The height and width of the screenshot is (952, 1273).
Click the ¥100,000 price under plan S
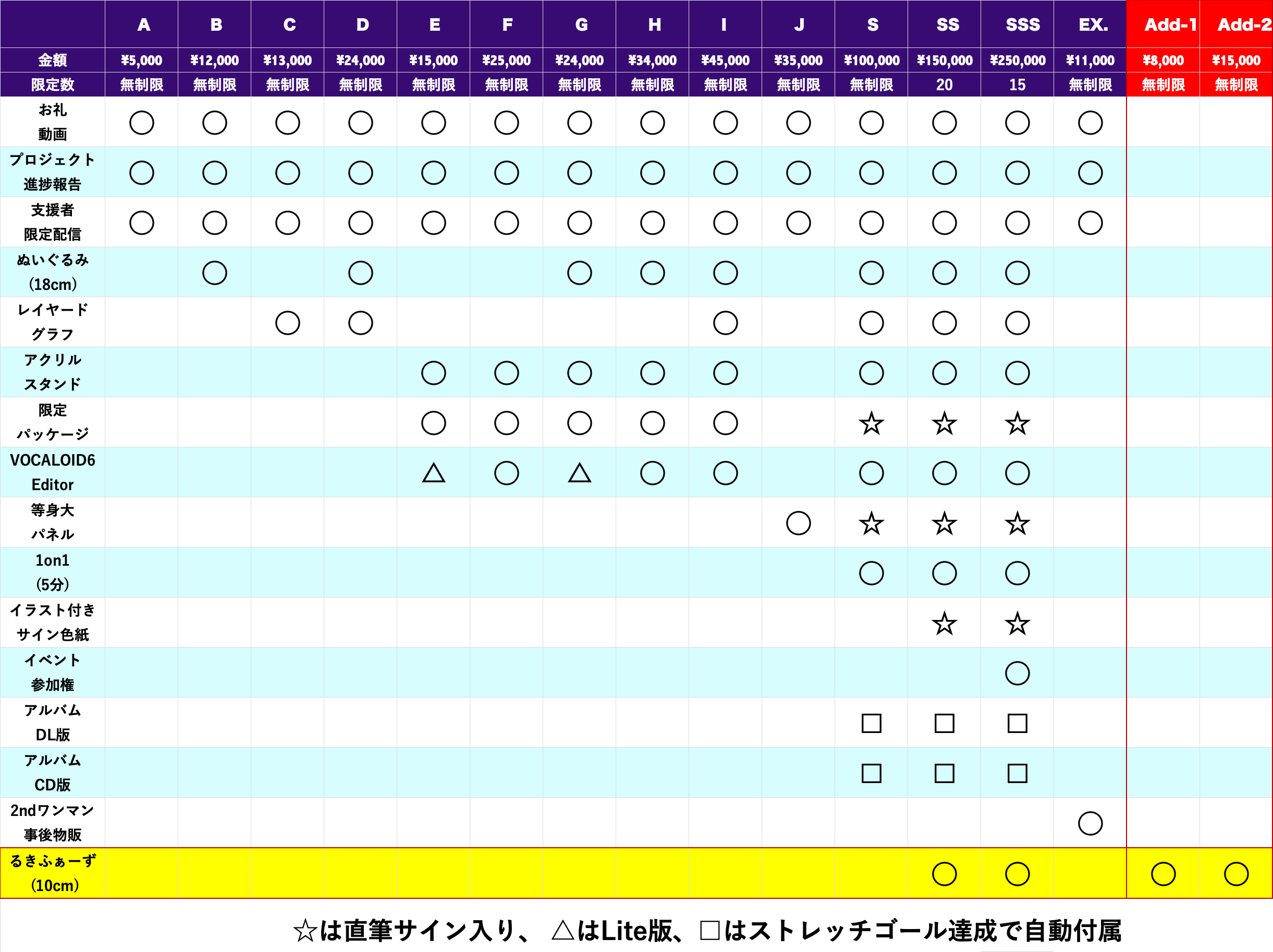coord(871,60)
